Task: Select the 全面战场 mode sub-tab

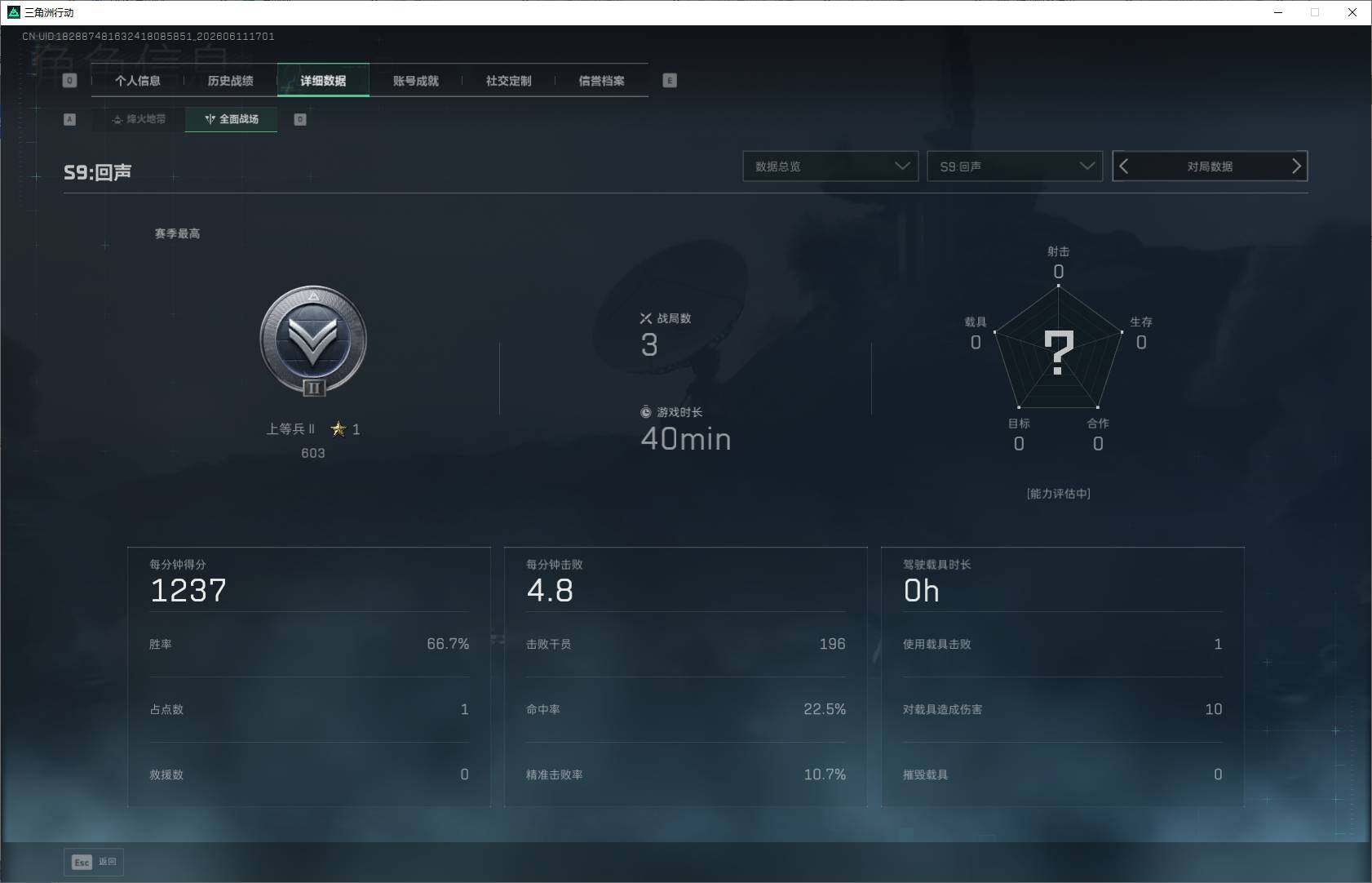Action: (x=232, y=119)
